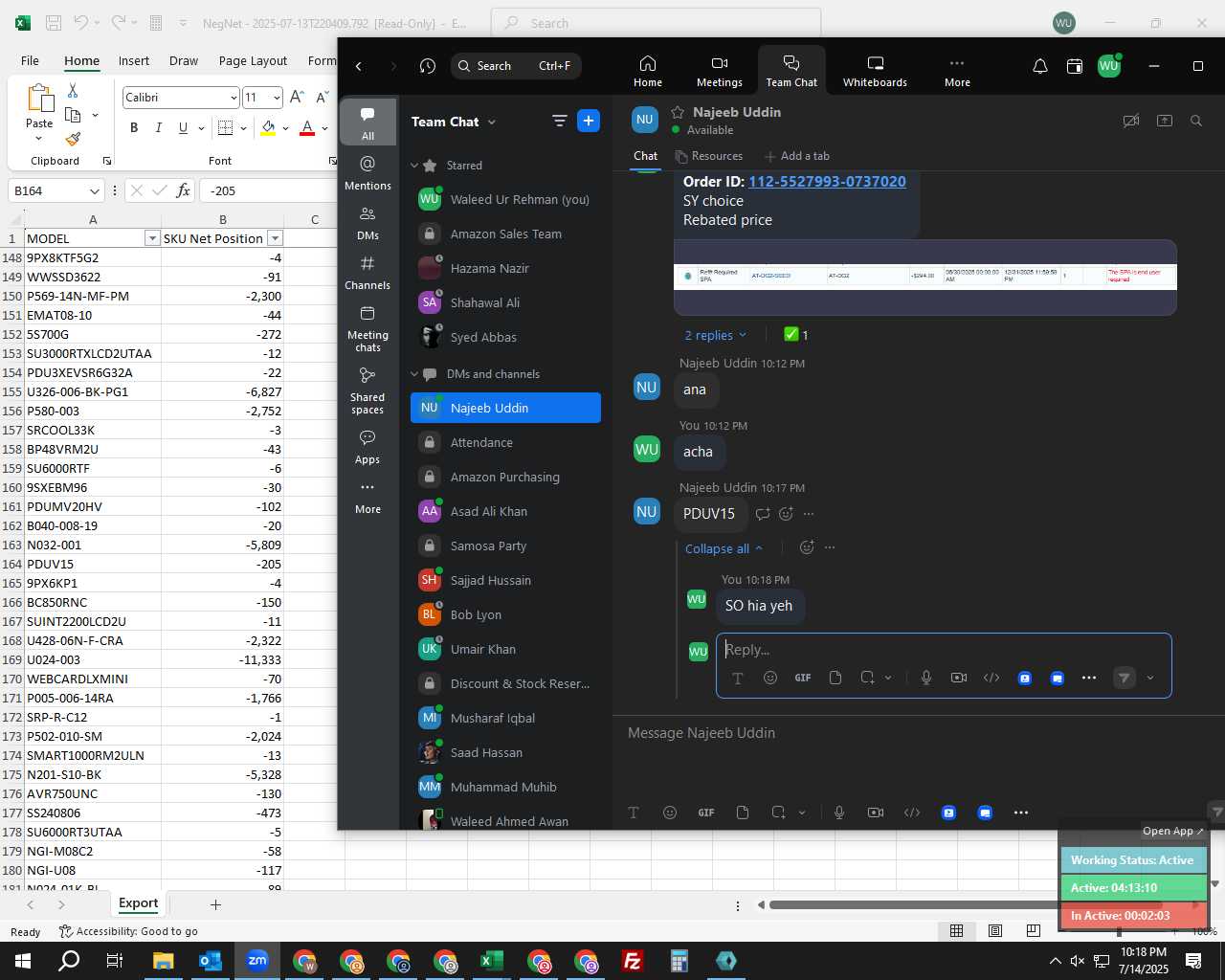
Task: Open Meeting chats in Zoom sidebar
Action: [367, 328]
